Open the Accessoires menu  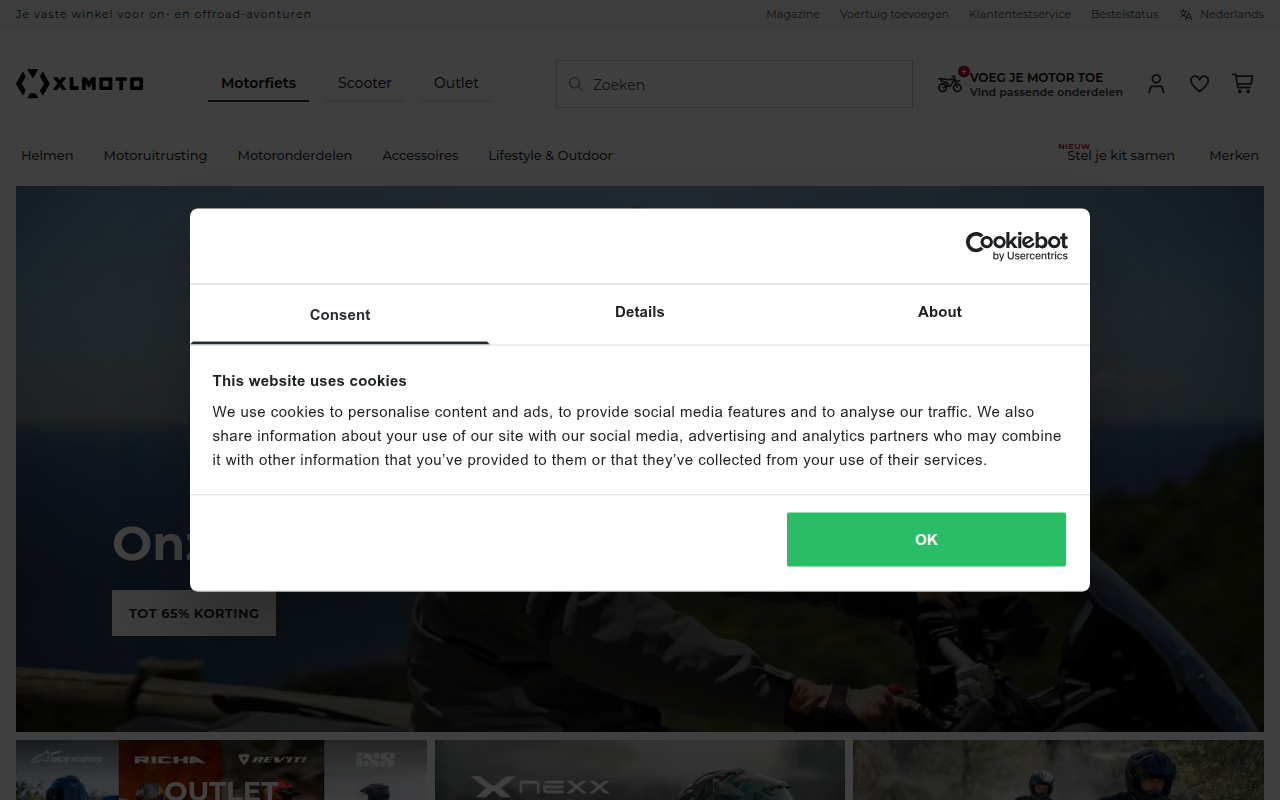tap(420, 155)
